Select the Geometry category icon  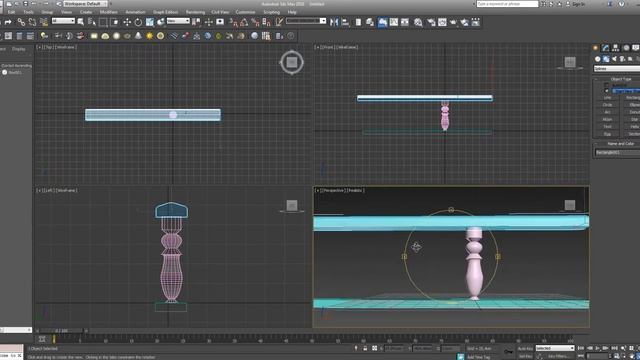point(598,59)
